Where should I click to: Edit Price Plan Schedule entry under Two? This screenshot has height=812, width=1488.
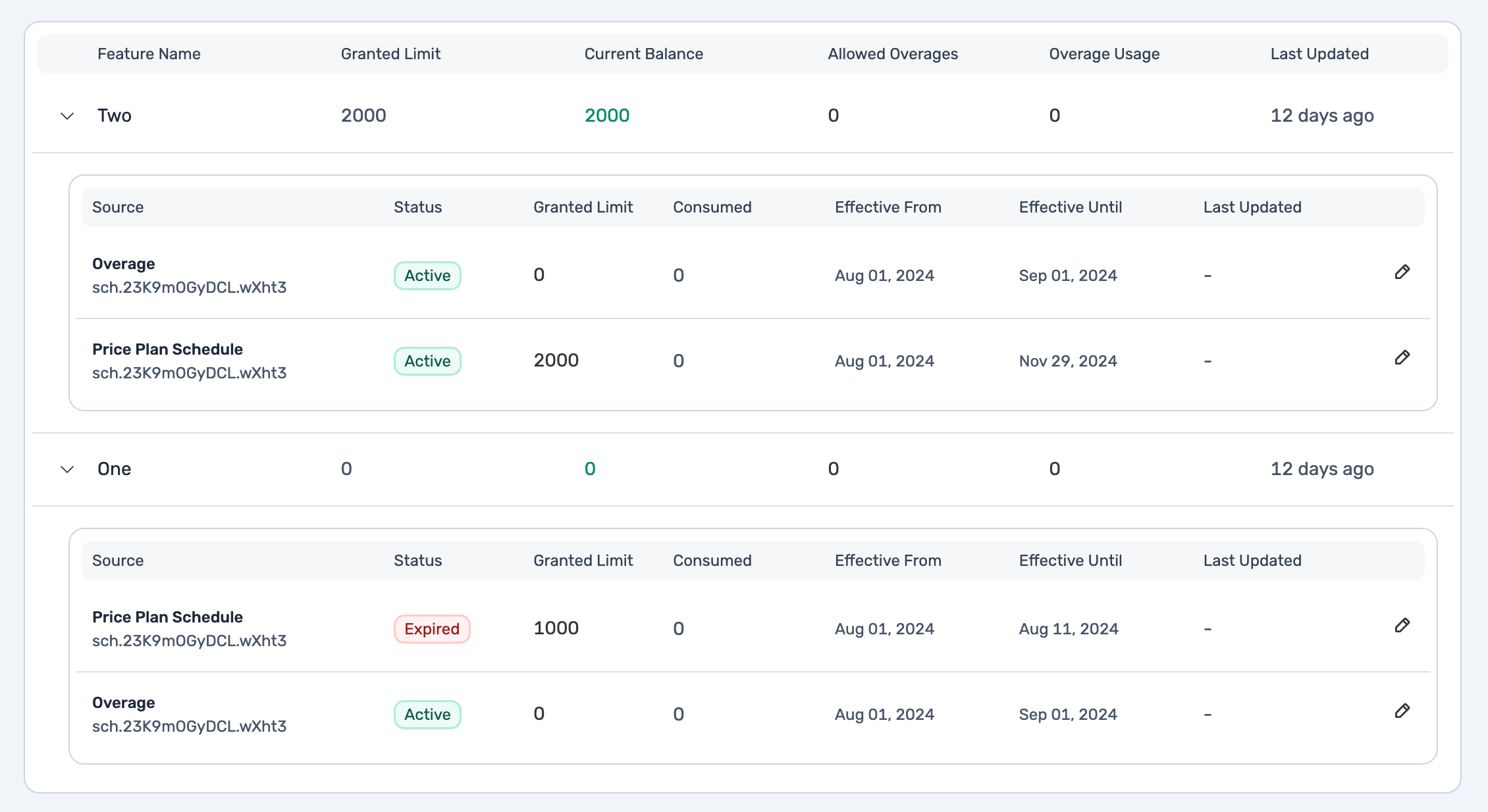coord(1402,358)
